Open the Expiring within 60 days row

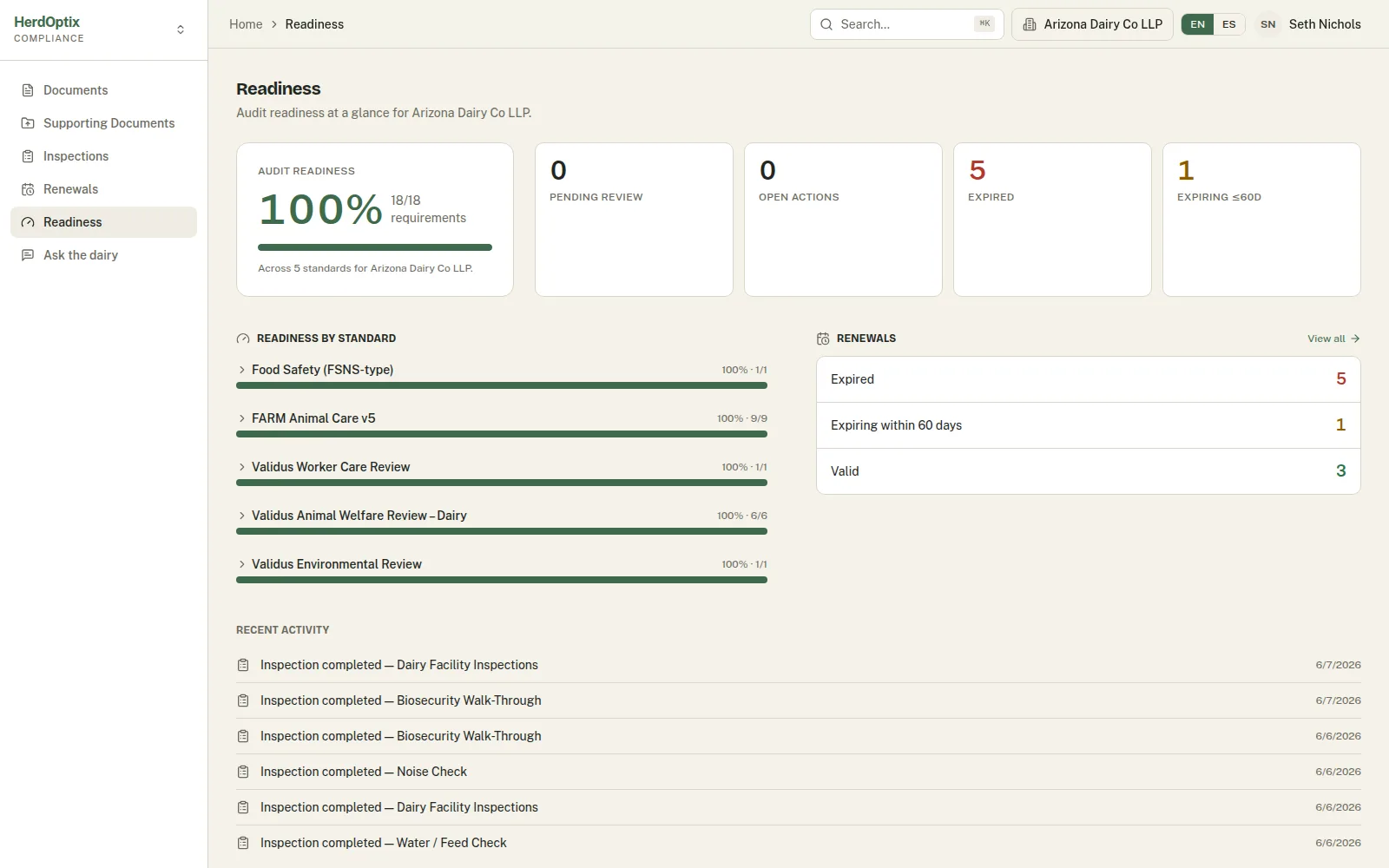[1088, 425]
